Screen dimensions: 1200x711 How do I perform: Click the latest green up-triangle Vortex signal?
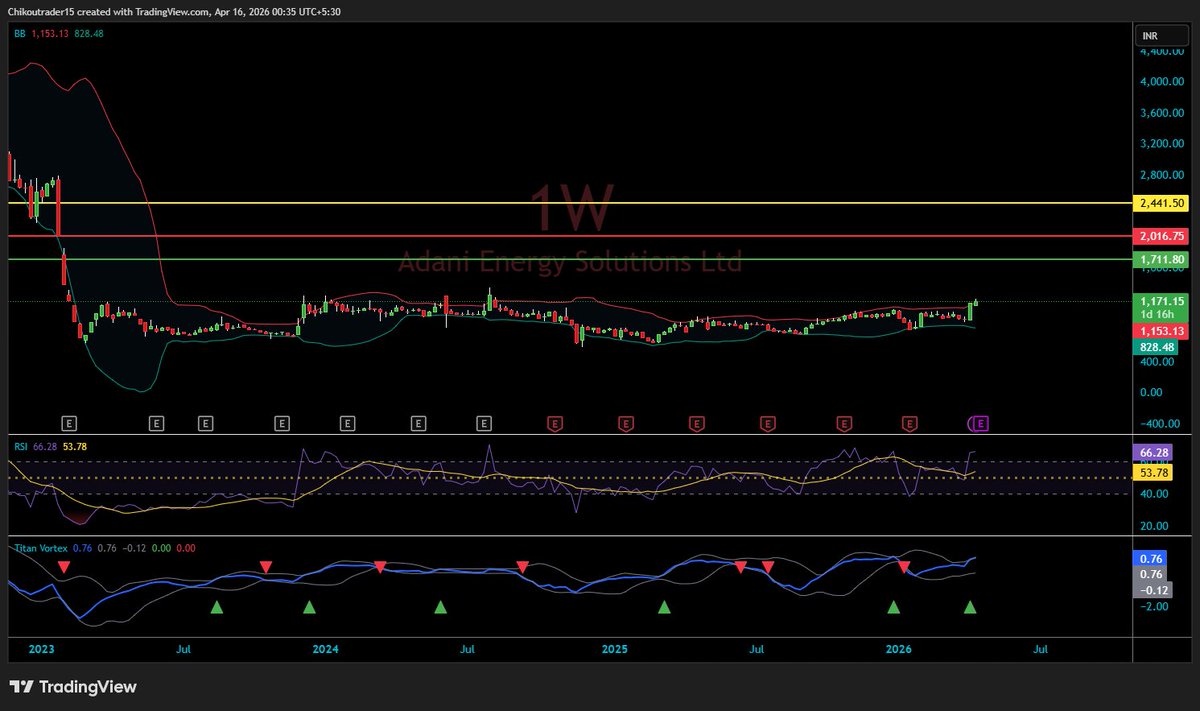click(970, 606)
